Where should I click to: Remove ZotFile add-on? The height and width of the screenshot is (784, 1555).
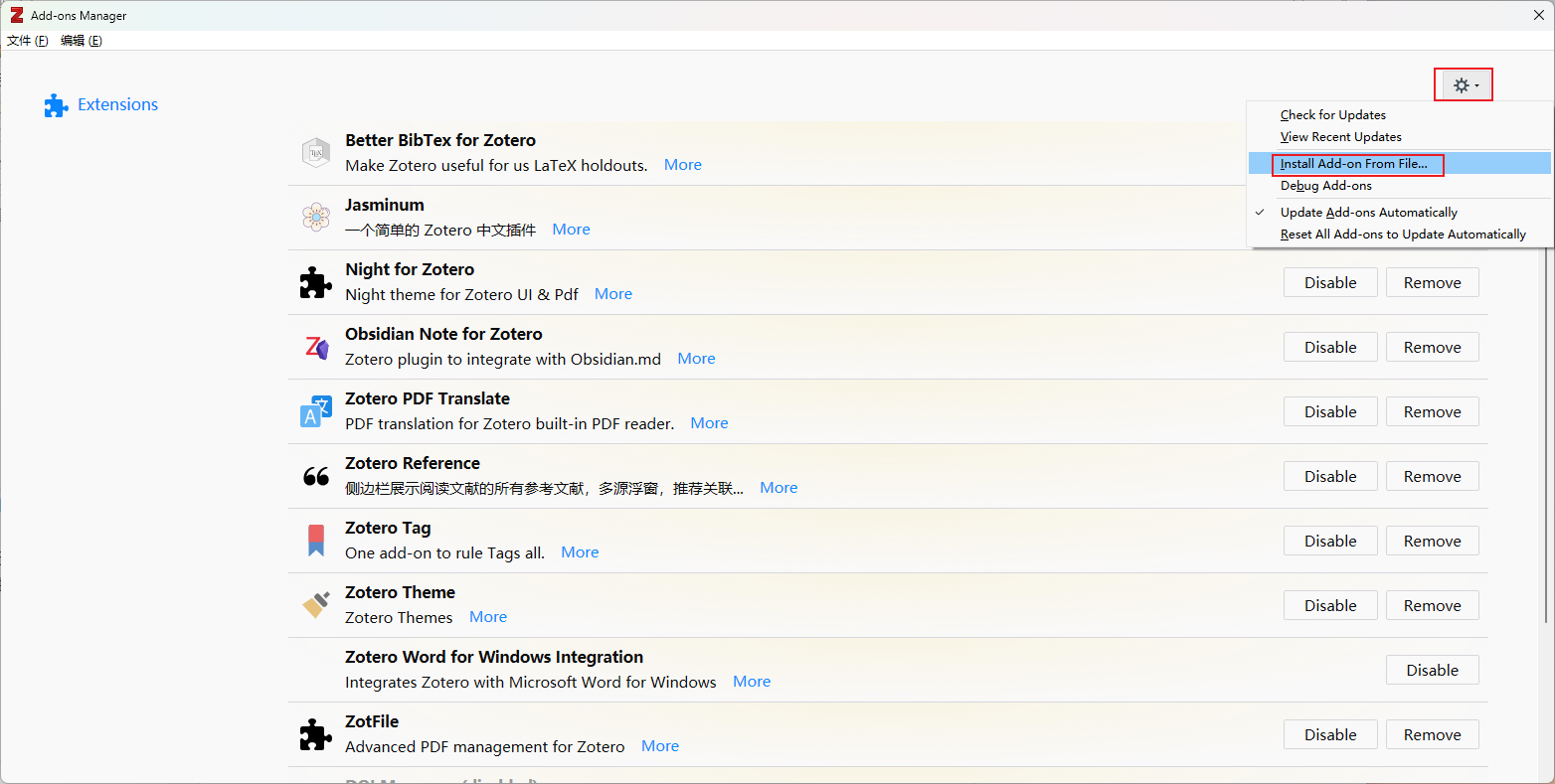[1433, 734]
